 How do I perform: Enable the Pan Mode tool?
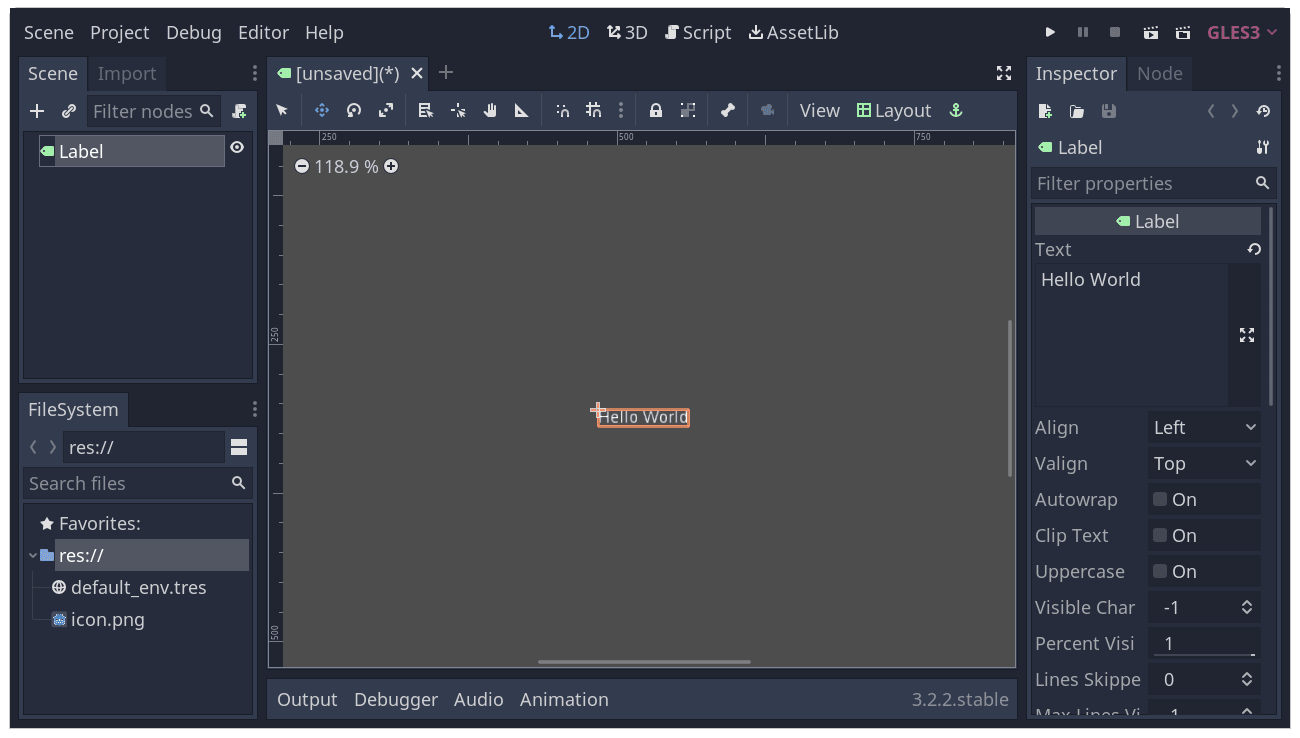pos(489,110)
